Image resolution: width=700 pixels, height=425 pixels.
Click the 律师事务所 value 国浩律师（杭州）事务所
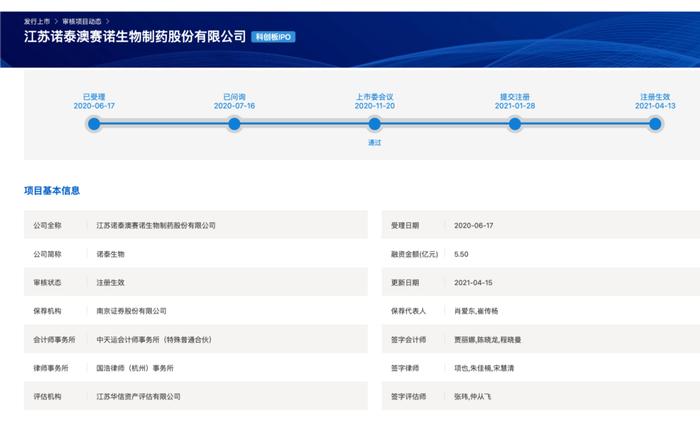pyautogui.click(x=135, y=368)
